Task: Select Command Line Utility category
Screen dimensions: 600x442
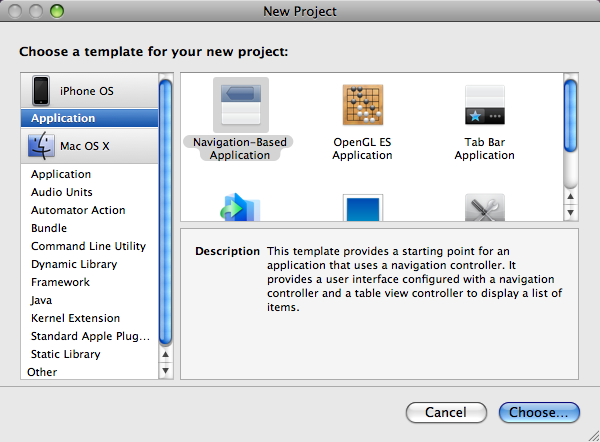Action: pyautogui.click(x=88, y=246)
